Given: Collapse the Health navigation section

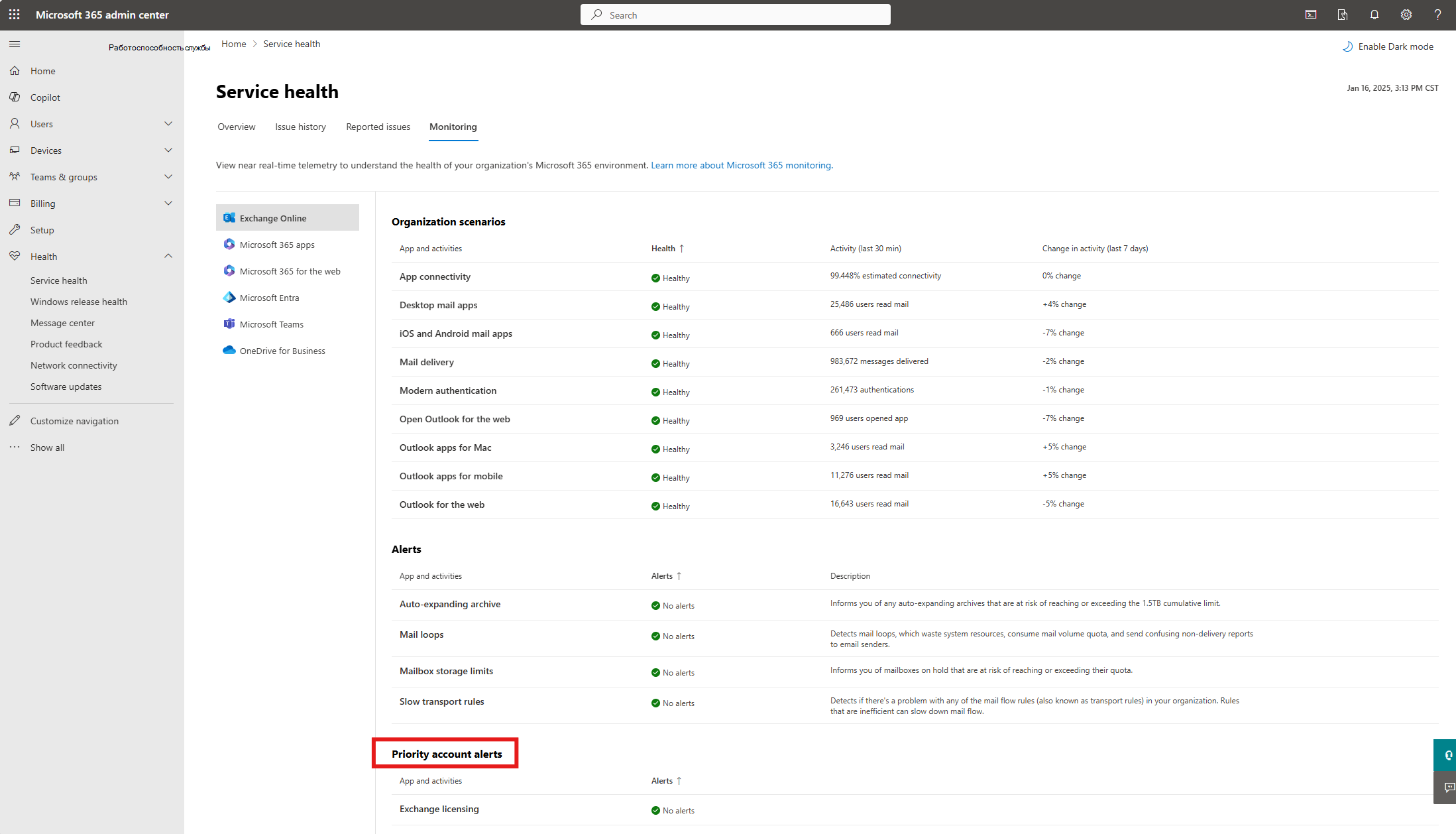Looking at the screenshot, I should [168, 257].
